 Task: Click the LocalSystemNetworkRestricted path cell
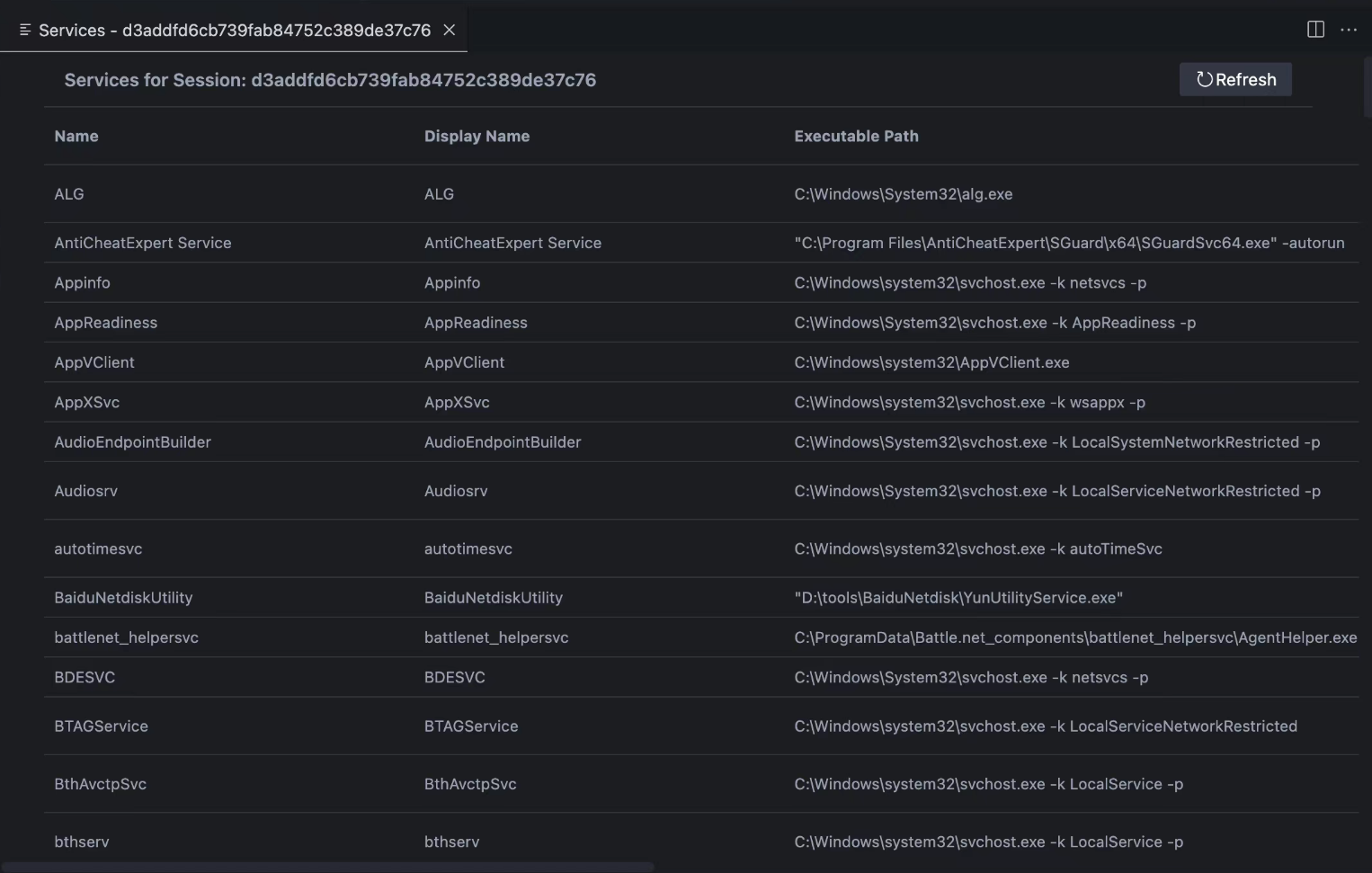[x=1056, y=442]
